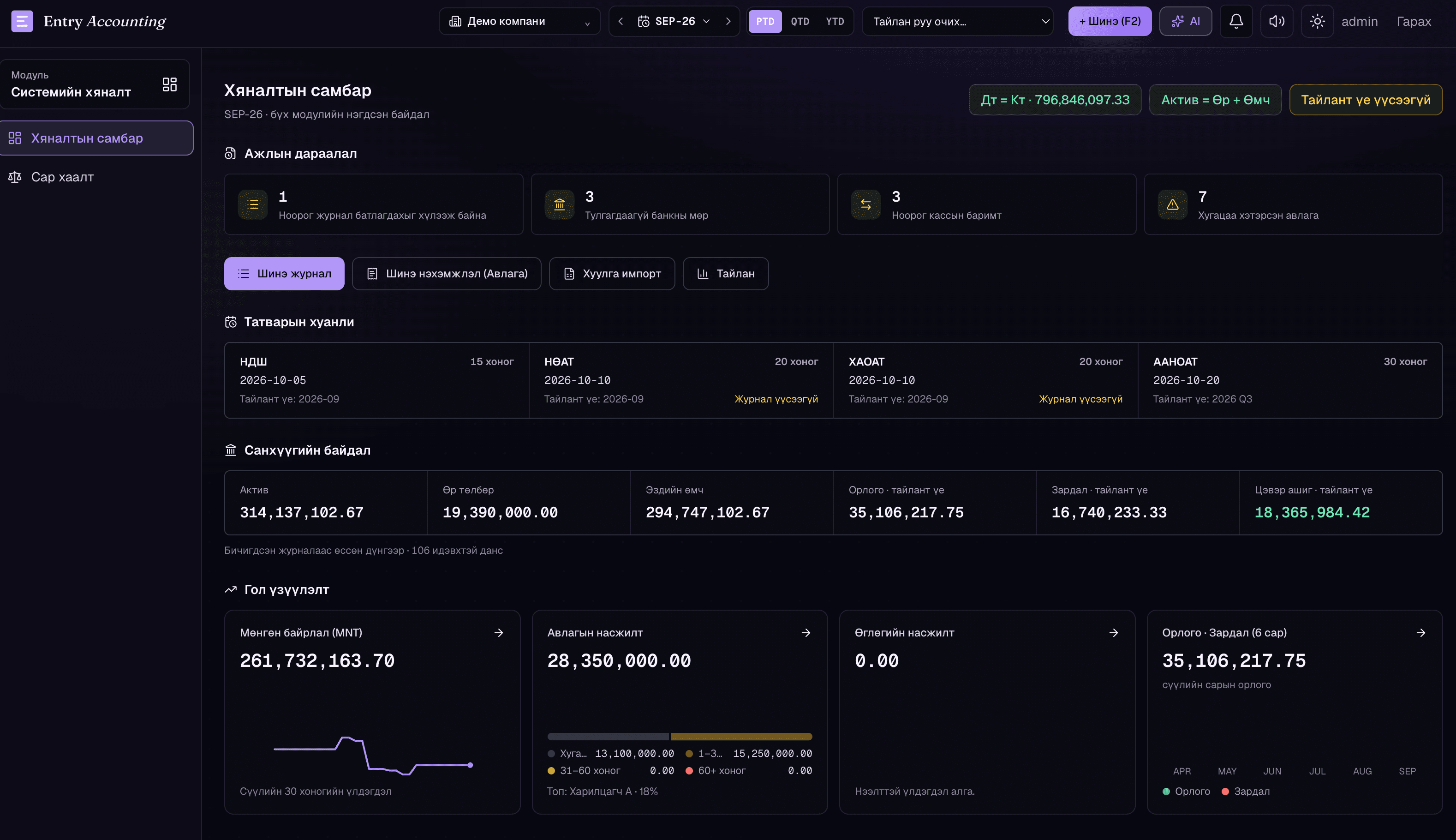The image size is (1456, 840).
Task: Select PTD period toggle
Action: [765, 21]
